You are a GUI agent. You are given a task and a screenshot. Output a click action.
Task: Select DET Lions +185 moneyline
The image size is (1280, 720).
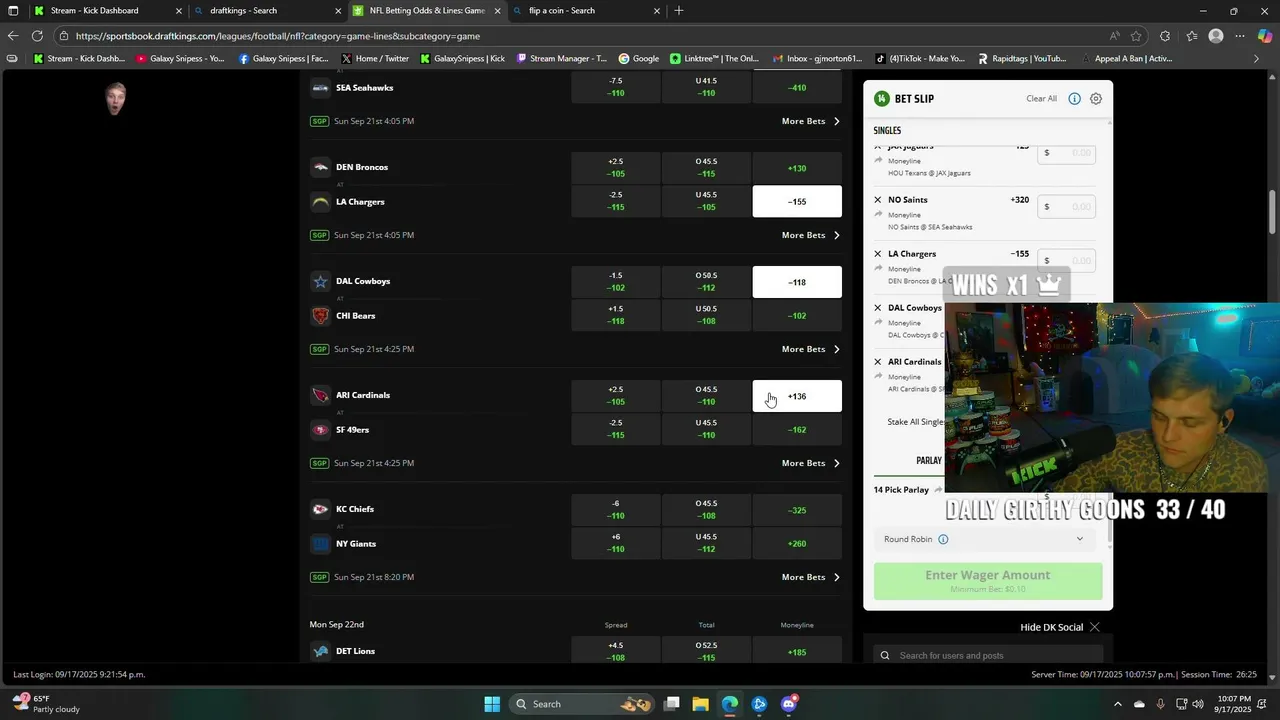coord(797,652)
